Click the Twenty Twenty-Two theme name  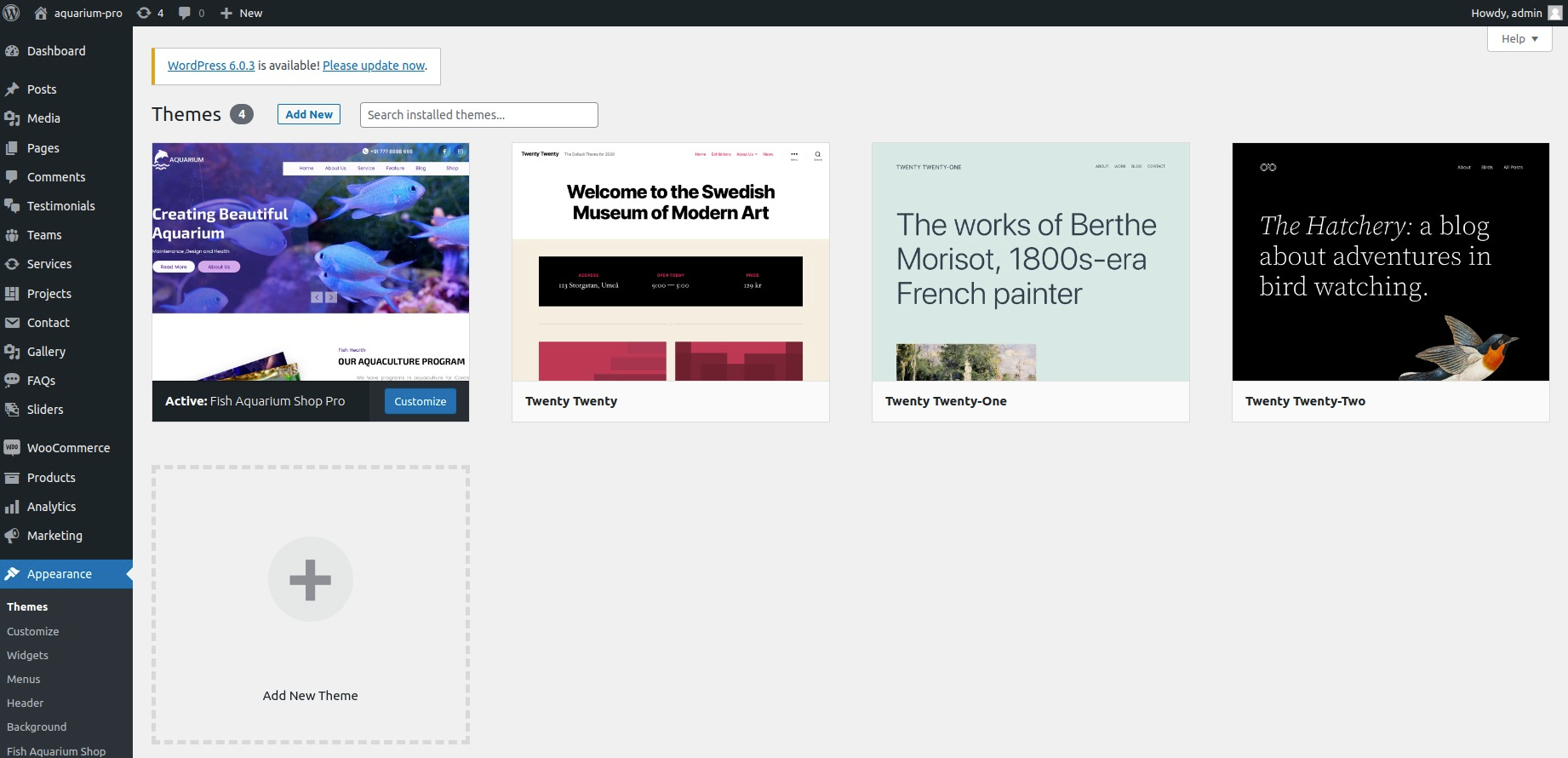point(1305,401)
